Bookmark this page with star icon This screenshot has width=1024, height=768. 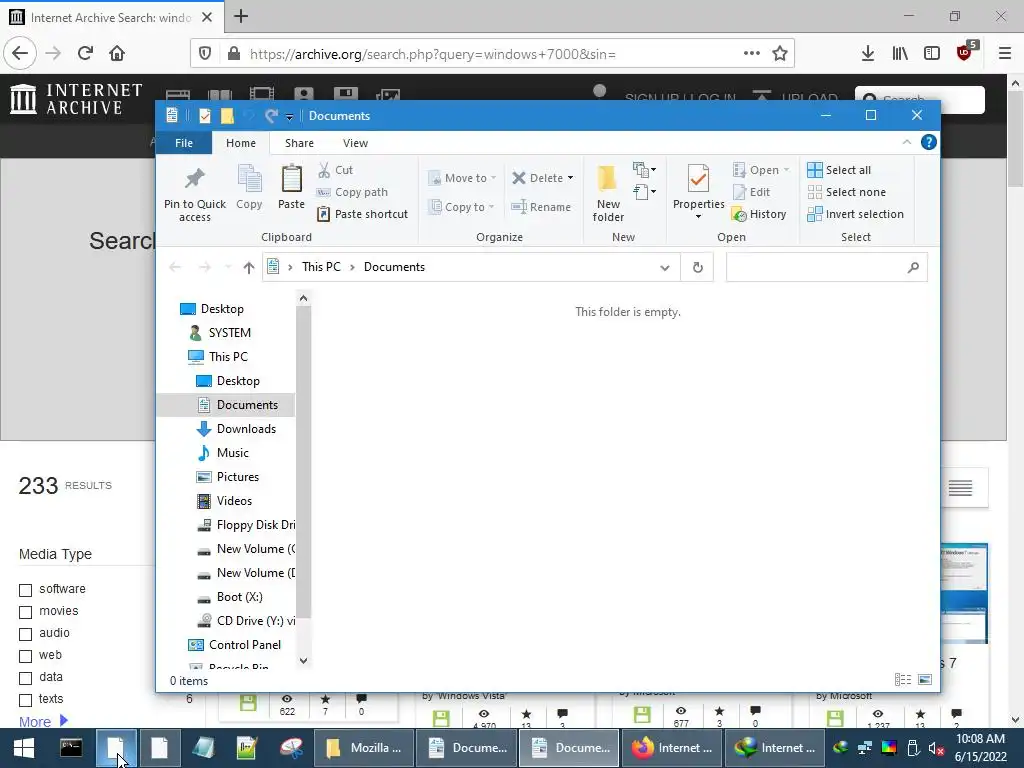tap(780, 54)
